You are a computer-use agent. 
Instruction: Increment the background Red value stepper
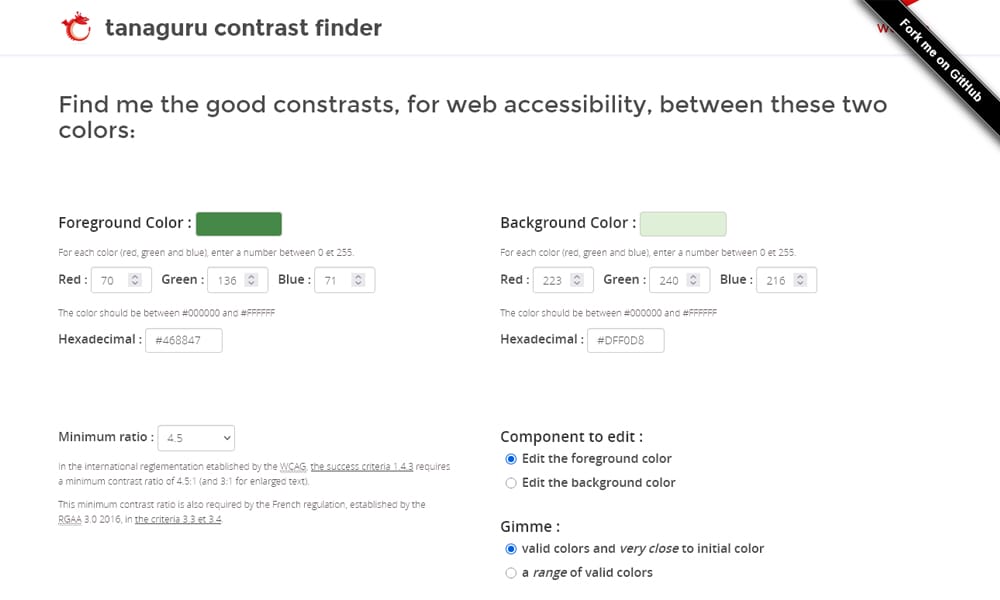pyautogui.click(x=579, y=276)
